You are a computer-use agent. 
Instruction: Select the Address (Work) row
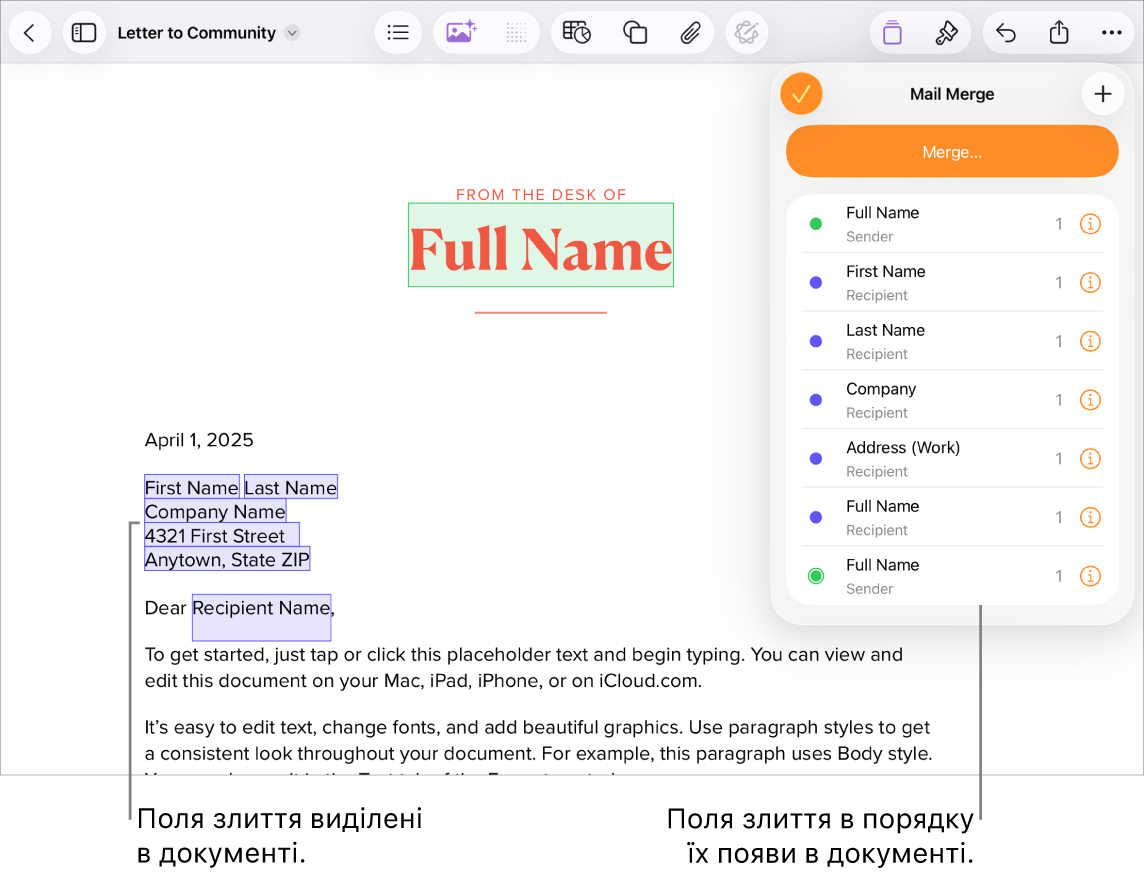[x=951, y=459]
